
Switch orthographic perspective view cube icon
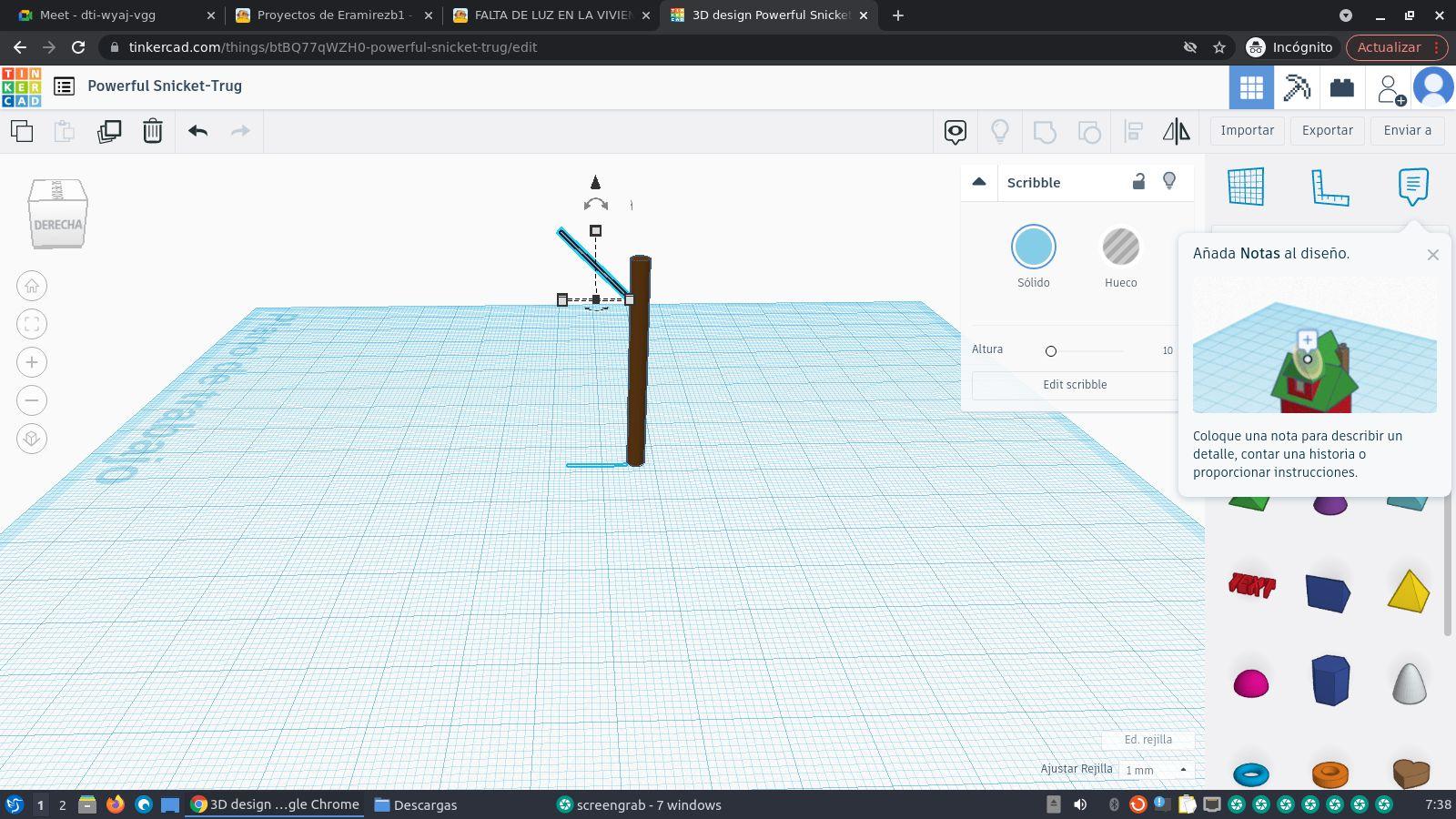tap(32, 439)
